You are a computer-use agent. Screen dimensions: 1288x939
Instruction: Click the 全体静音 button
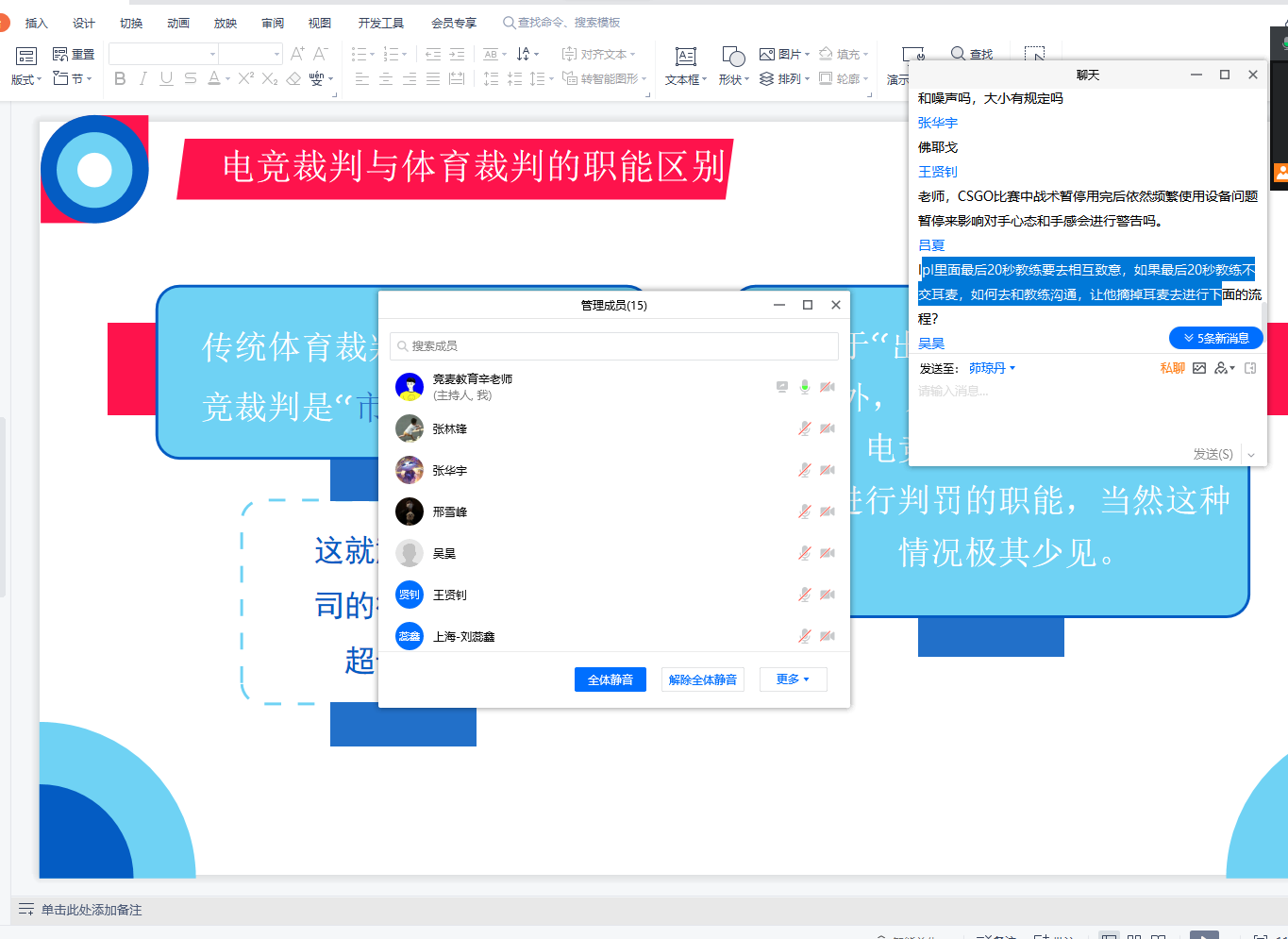(x=610, y=679)
